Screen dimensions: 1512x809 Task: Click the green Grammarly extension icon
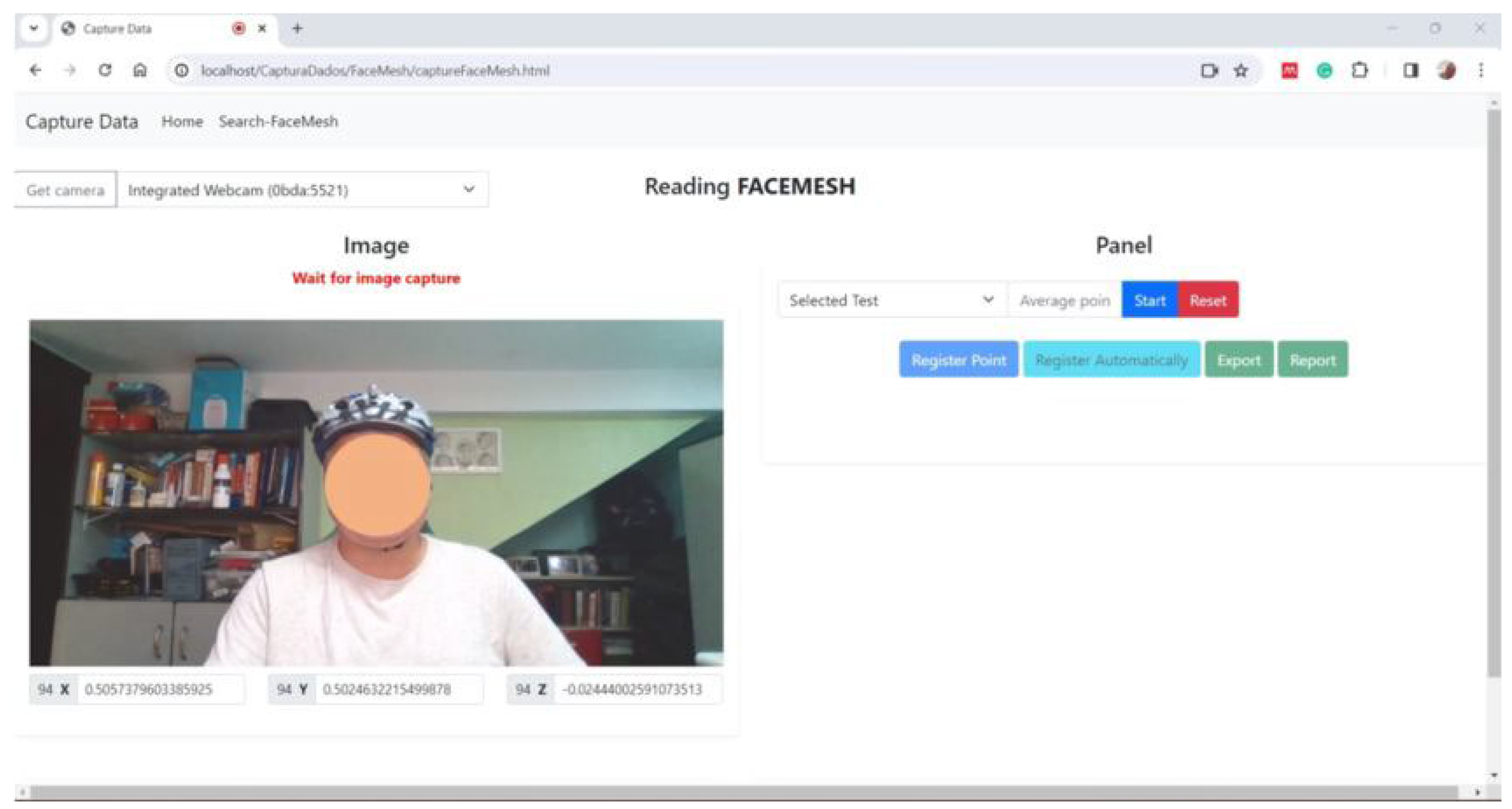(1324, 70)
